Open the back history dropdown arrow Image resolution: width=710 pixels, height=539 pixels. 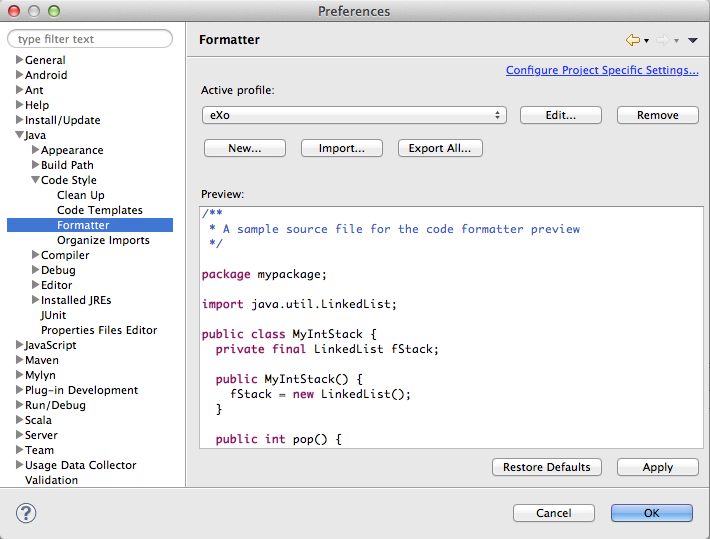647,41
